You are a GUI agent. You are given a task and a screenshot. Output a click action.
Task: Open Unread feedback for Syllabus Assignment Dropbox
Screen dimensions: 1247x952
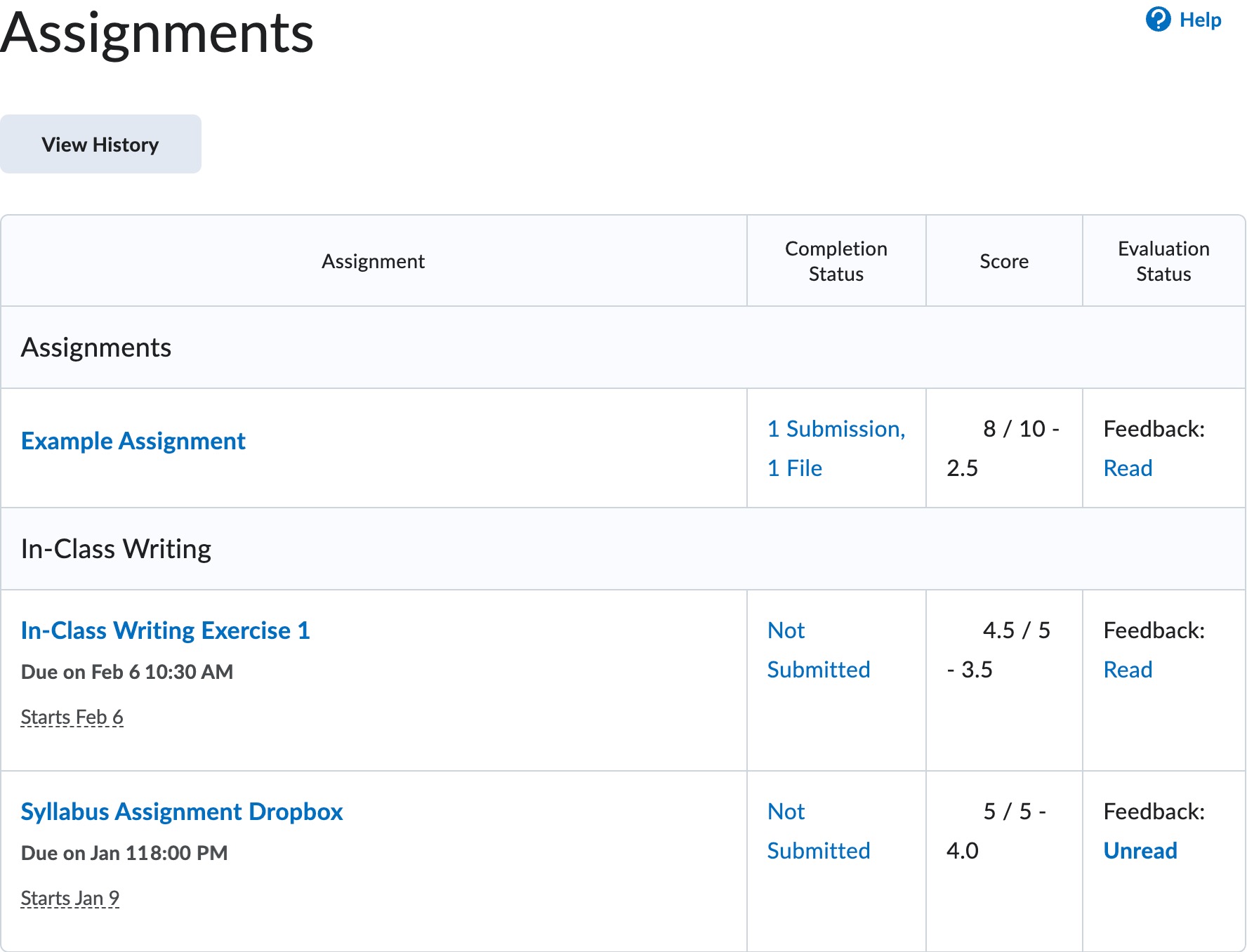[1140, 850]
